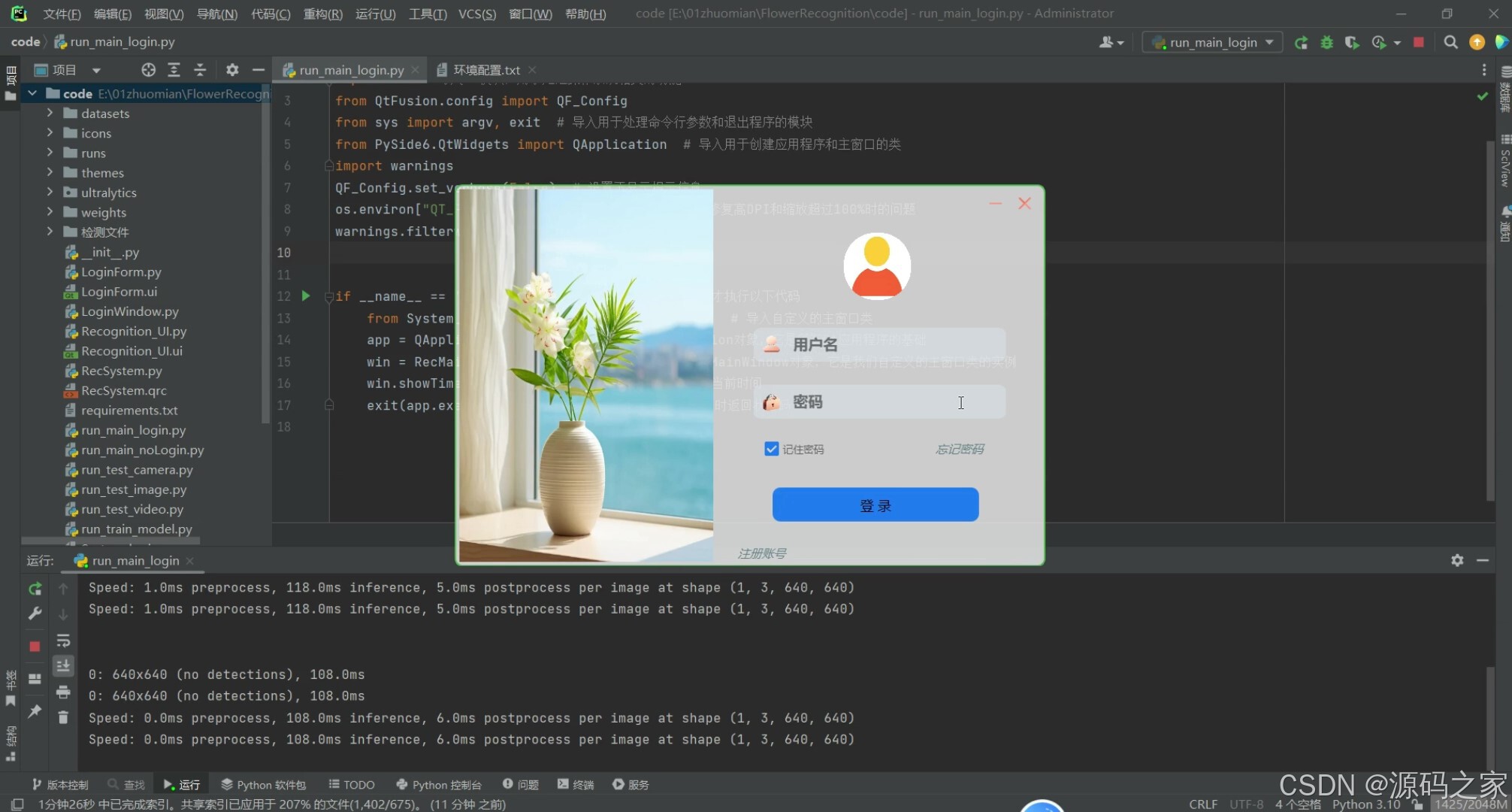Open the 重构(R) menu
This screenshot has width=1512, height=812.
pyautogui.click(x=322, y=14)
